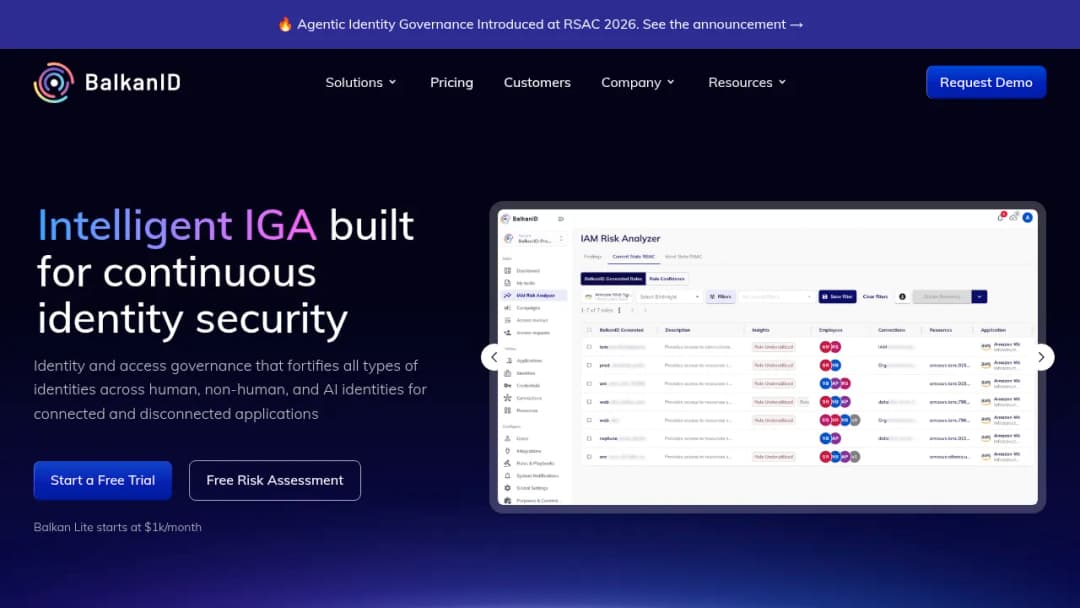Screen dimensions: 1080x608
Task: Open the Pricing page
Action: coord(452,83)
